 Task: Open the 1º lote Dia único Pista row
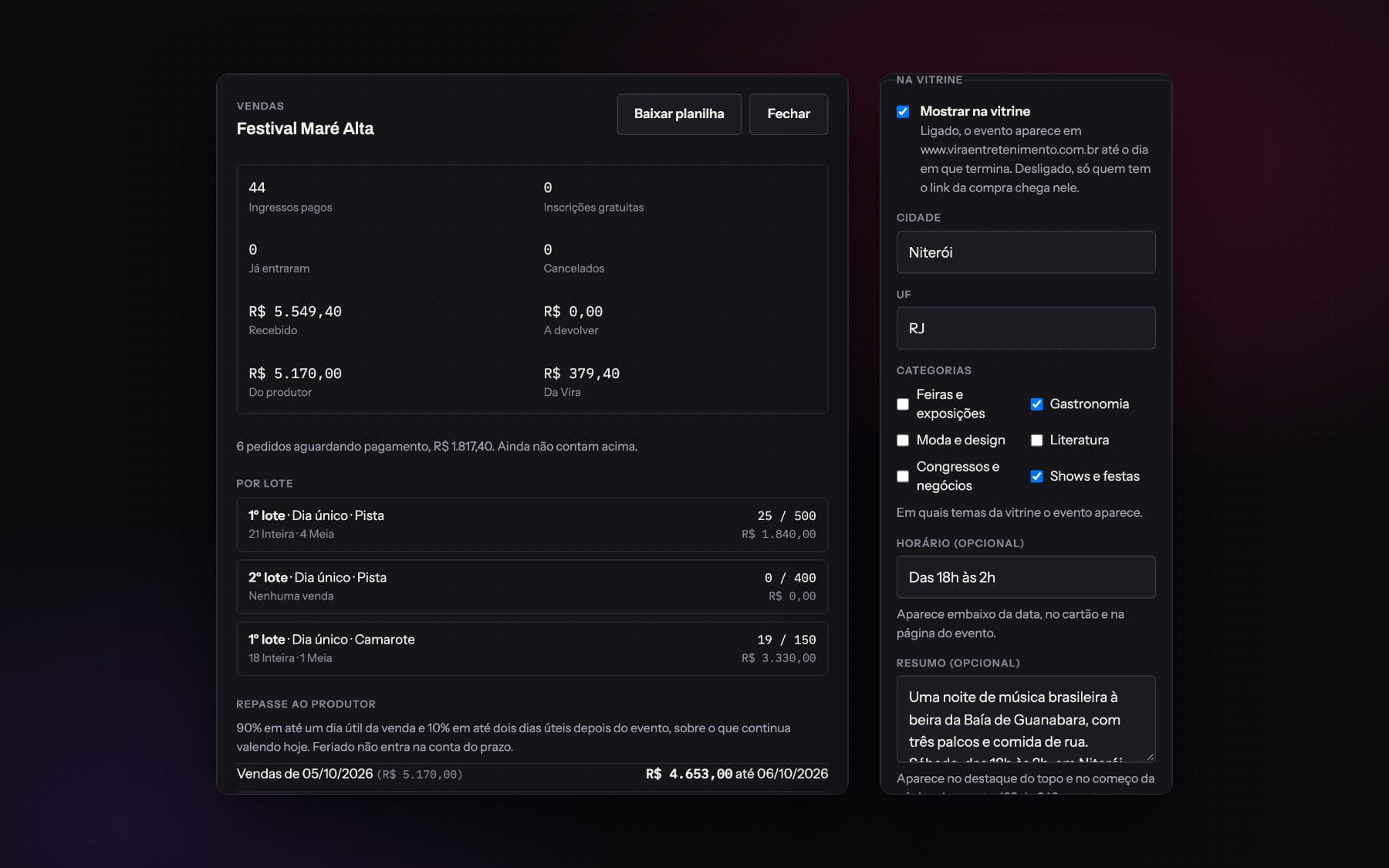(x=532, y=525)
